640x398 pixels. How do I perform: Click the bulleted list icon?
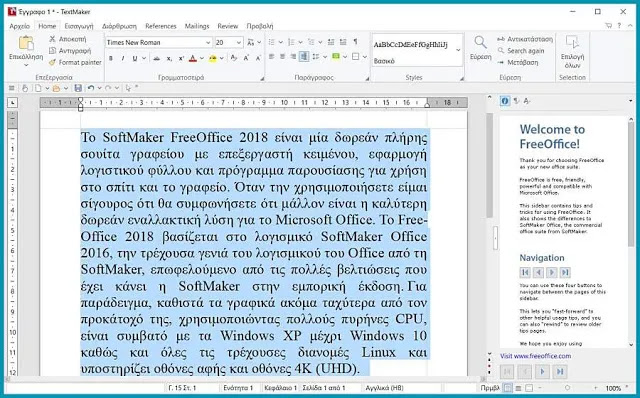coord(272,42)
